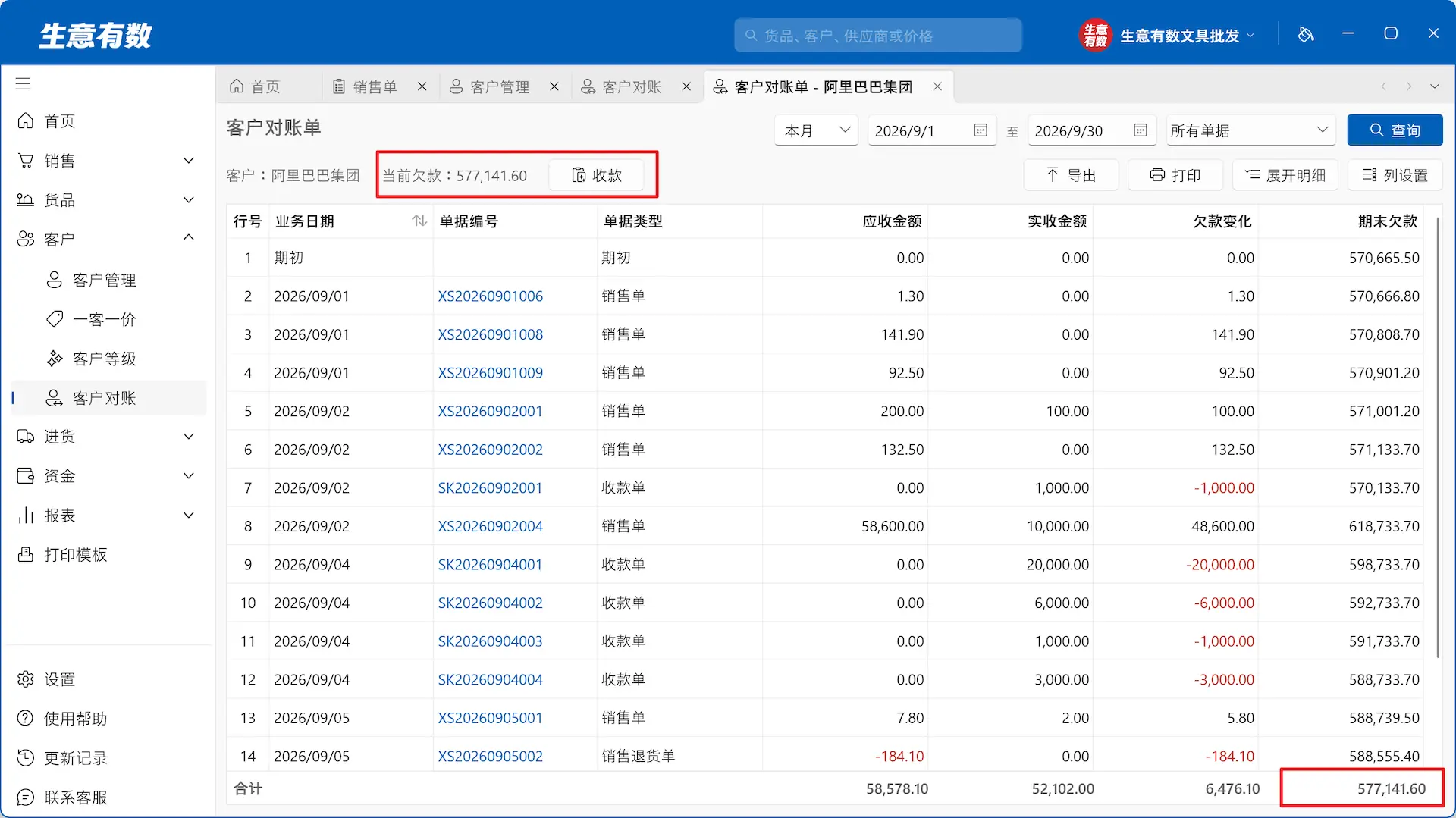Toggle the hamburger sidebar menu
This screenshot has height=818, width=1456.
click(23, 83)
